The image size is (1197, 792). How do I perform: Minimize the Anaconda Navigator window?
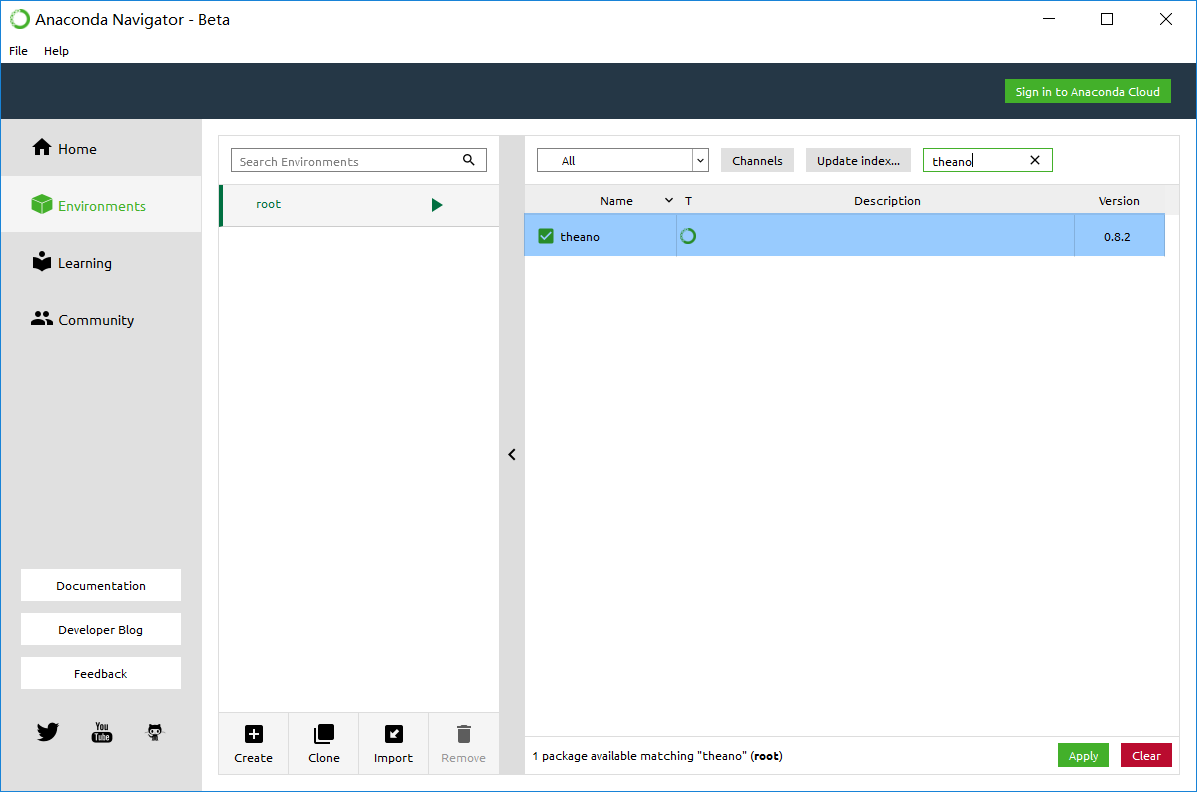click(x=1049, y=19)
